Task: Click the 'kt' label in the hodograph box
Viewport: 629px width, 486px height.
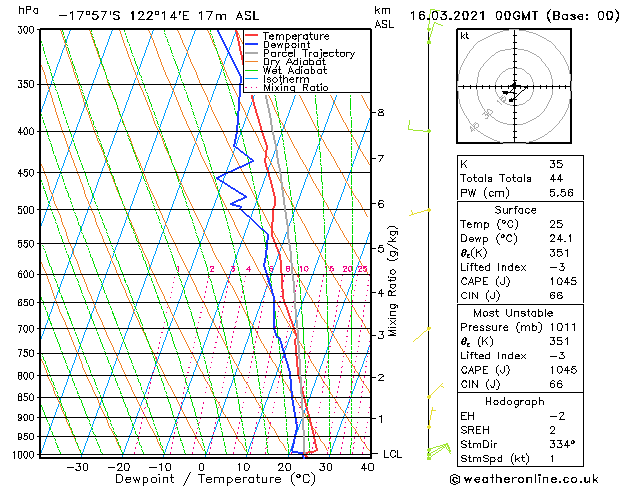Action: [x=465, y=36]
